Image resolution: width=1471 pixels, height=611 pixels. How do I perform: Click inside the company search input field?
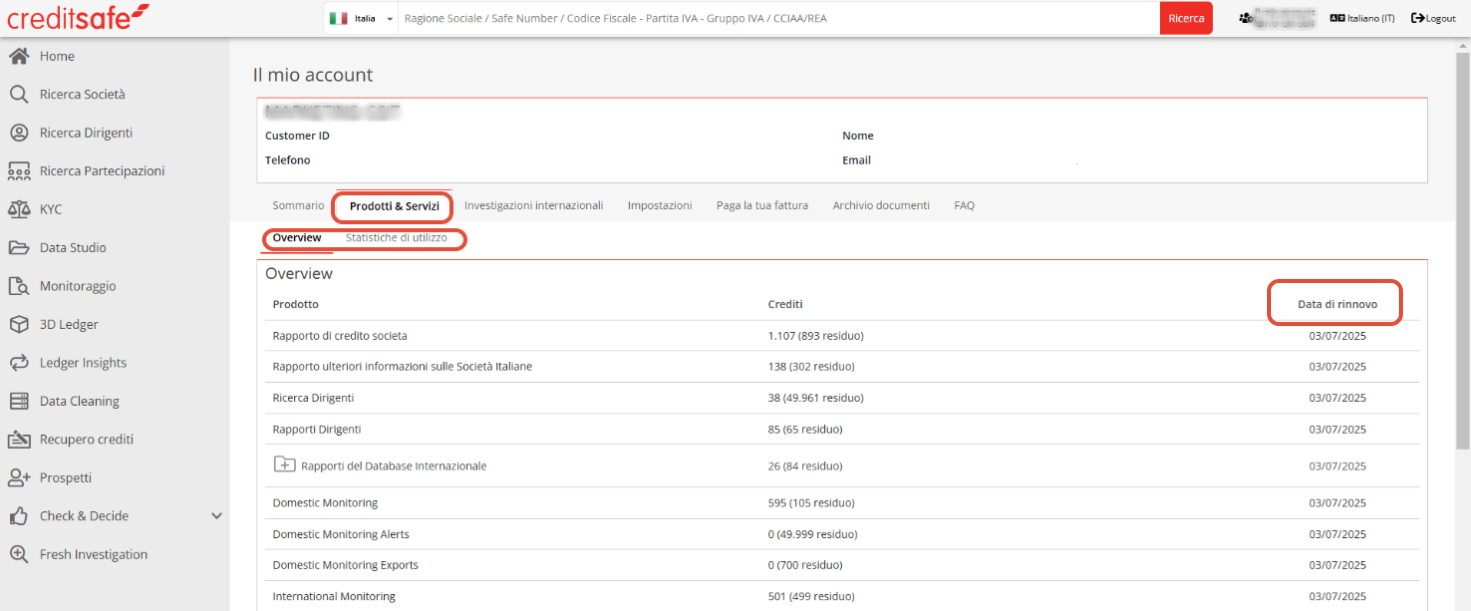[779, 18]
